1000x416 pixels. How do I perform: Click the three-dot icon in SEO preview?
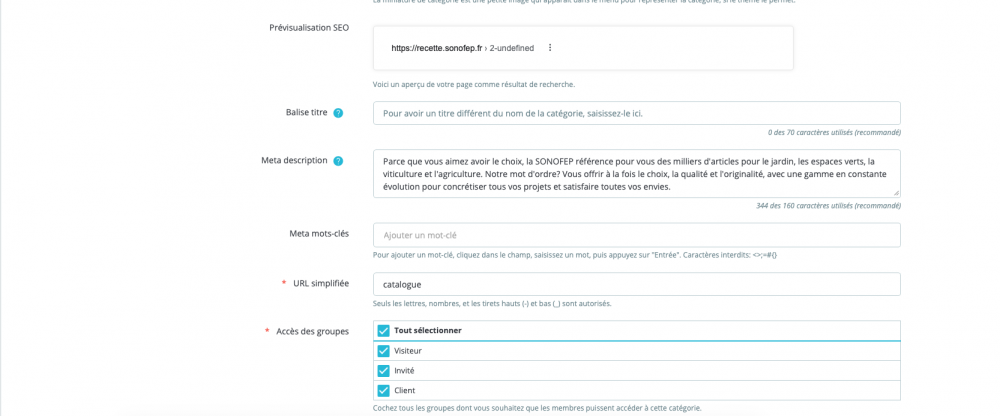[550, 48]
